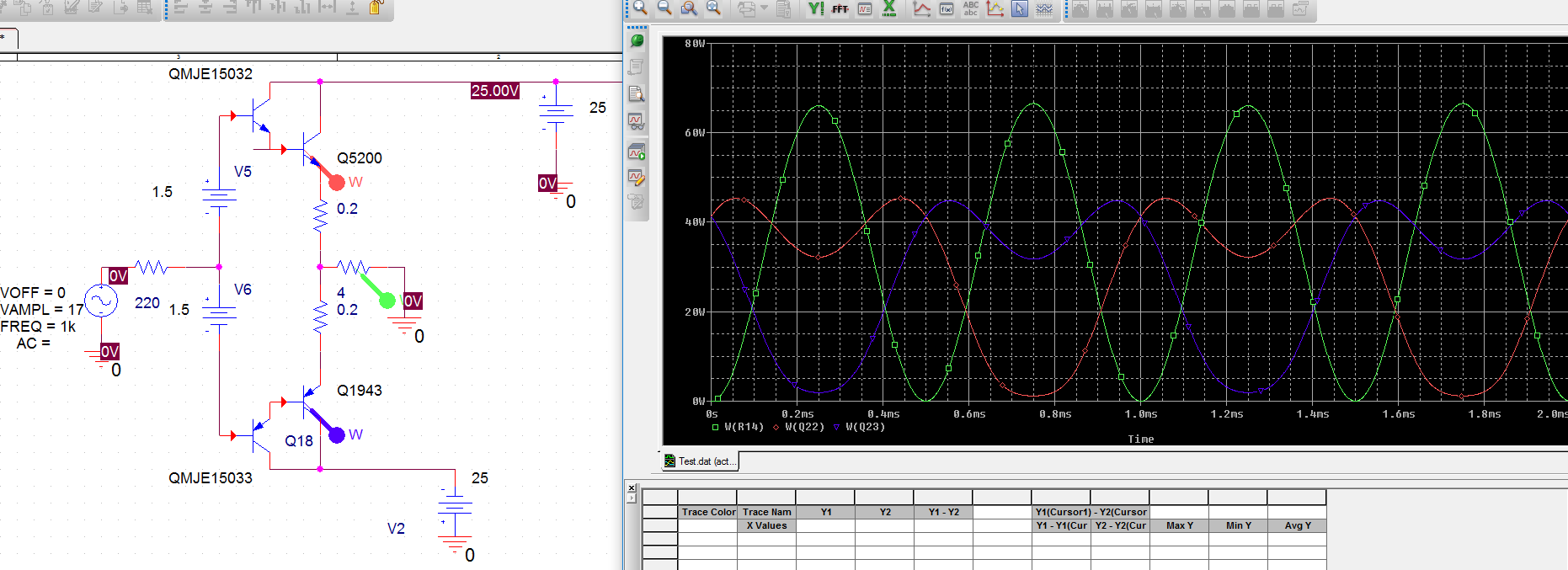Select the Zoom Area magnifier tool

point(689,8)
